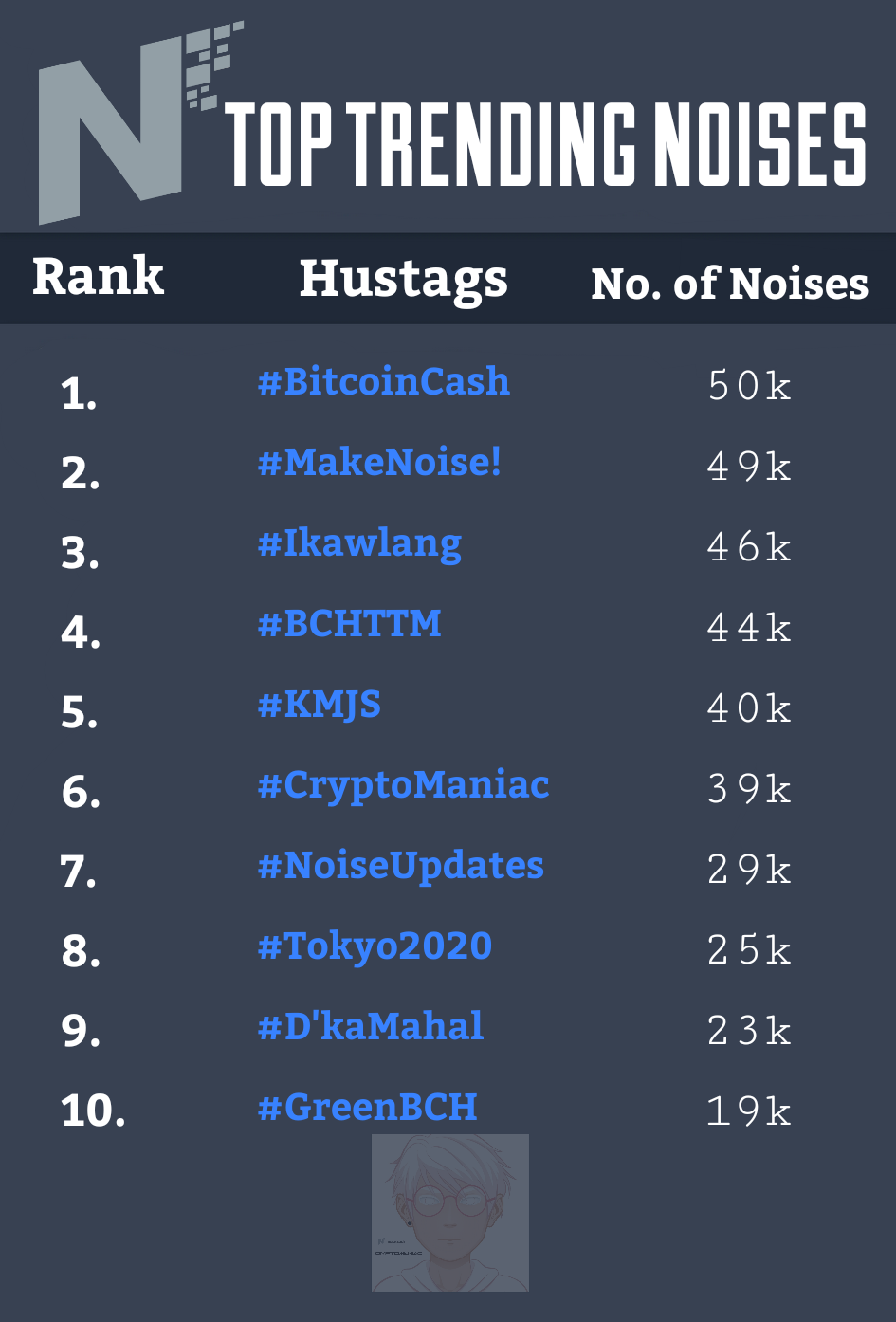Click the 50k noise count
896x1322 pixels.
[x=749, y=385]
